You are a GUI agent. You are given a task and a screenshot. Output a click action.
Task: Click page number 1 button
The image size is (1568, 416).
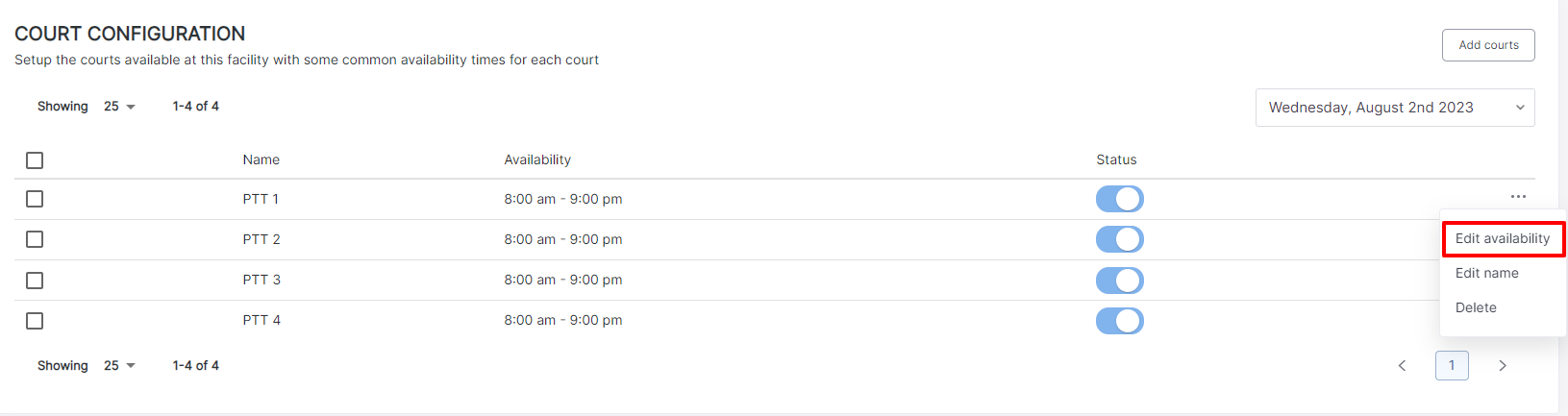tap(1452, 366)
